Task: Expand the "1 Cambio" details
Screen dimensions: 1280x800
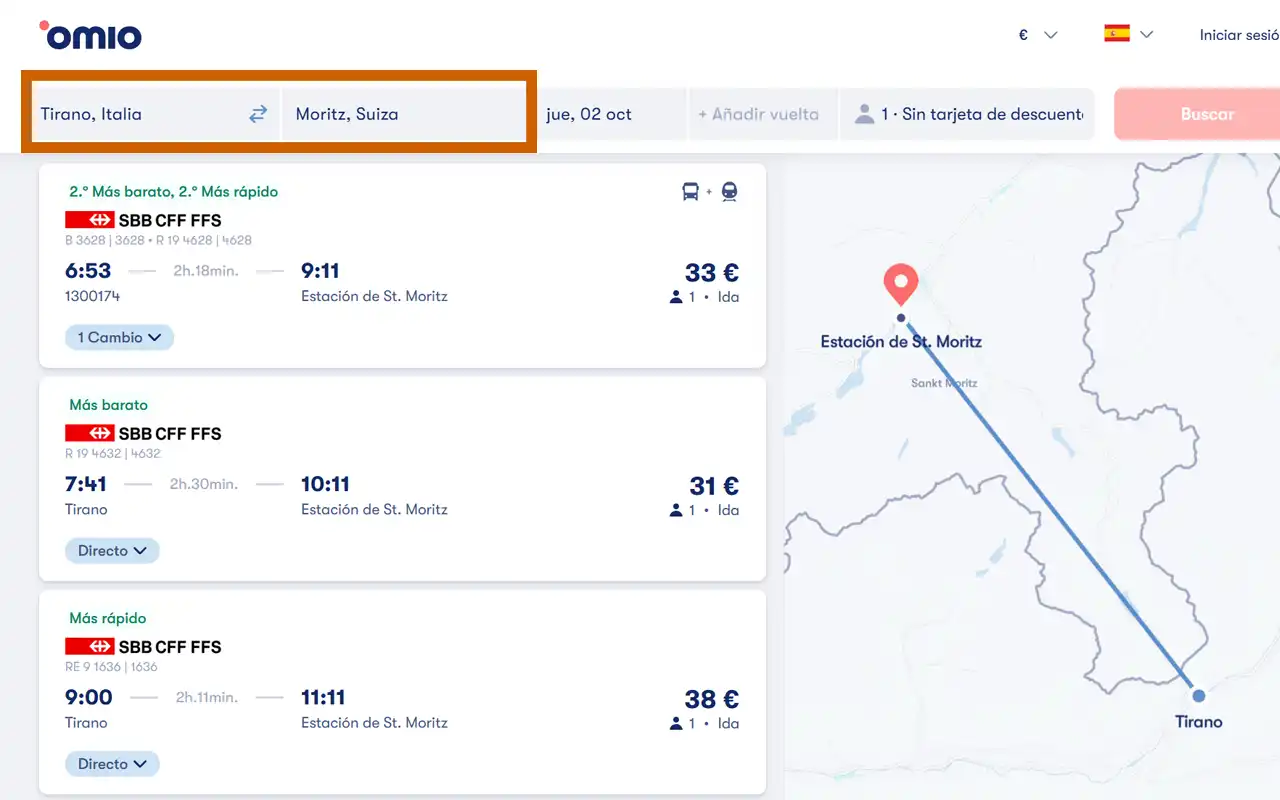Action: point(119,338)
